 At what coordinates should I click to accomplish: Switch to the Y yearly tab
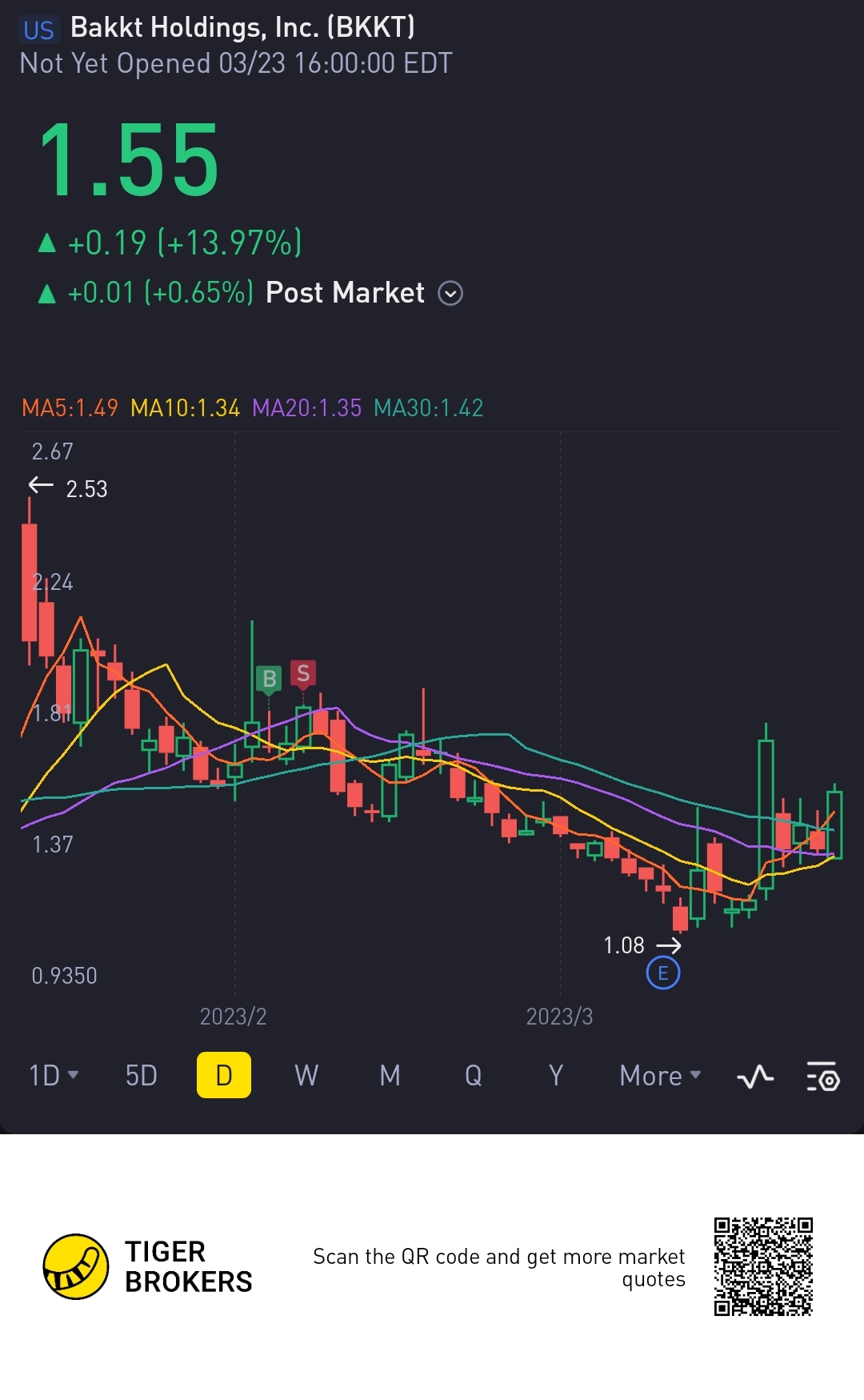pos(556,1075)
